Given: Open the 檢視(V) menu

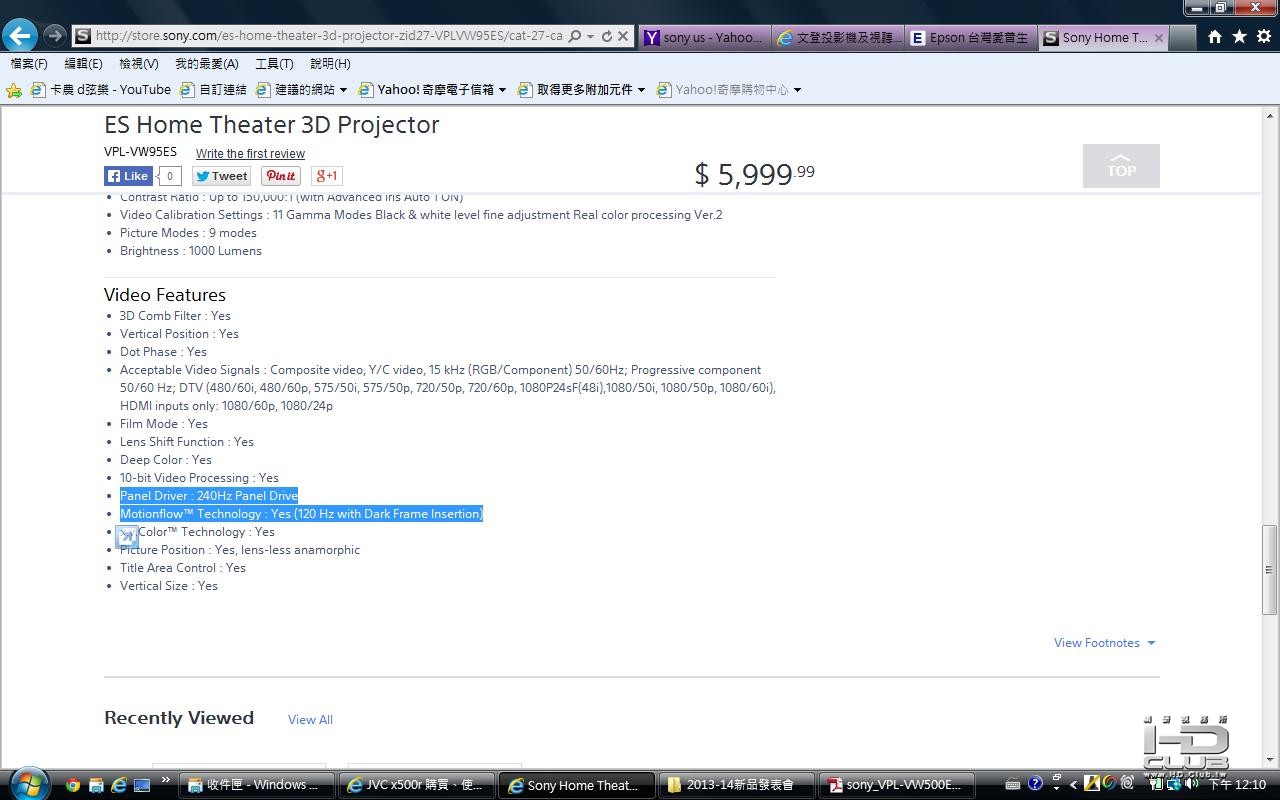Looking at the screenshot, I should pyautogui.click(x=138, y=63).
